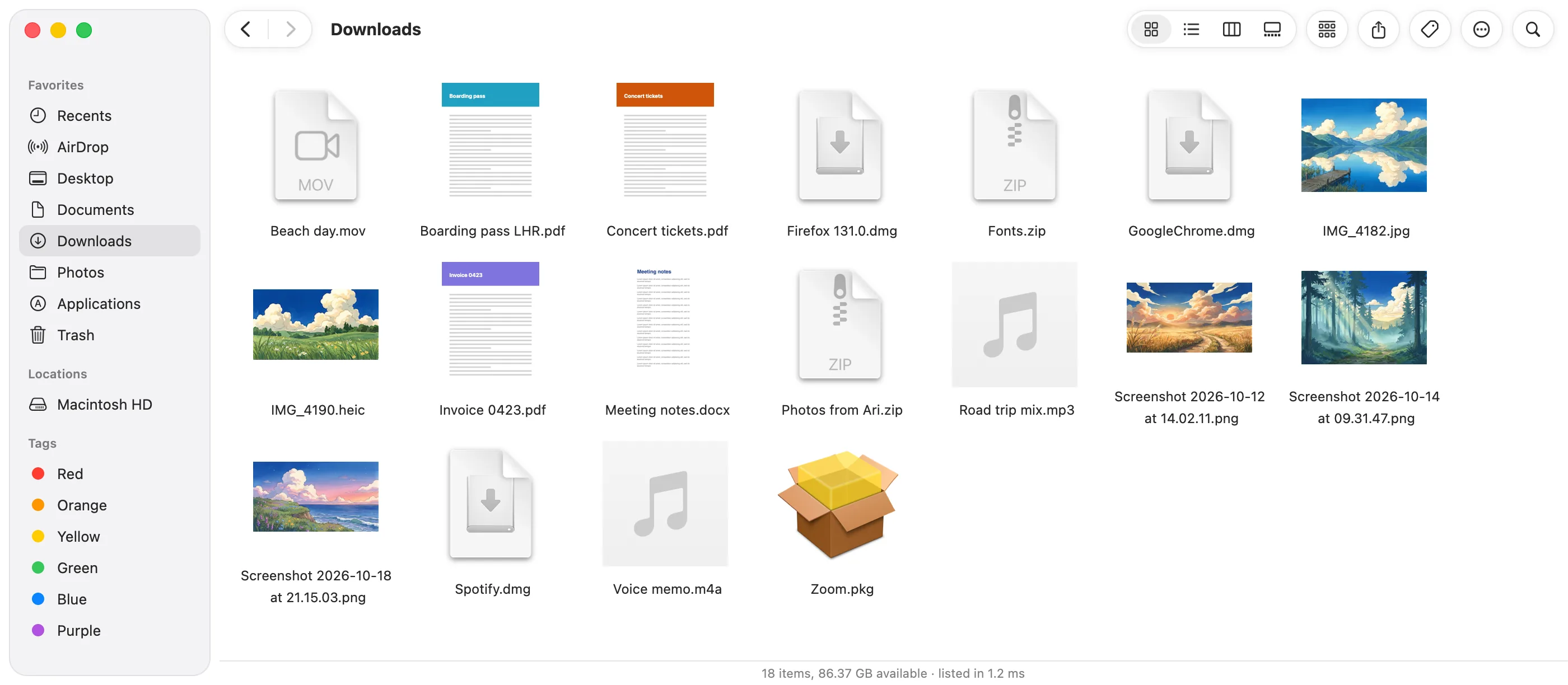Open Trash in the sidebar

tap(110, 335)
